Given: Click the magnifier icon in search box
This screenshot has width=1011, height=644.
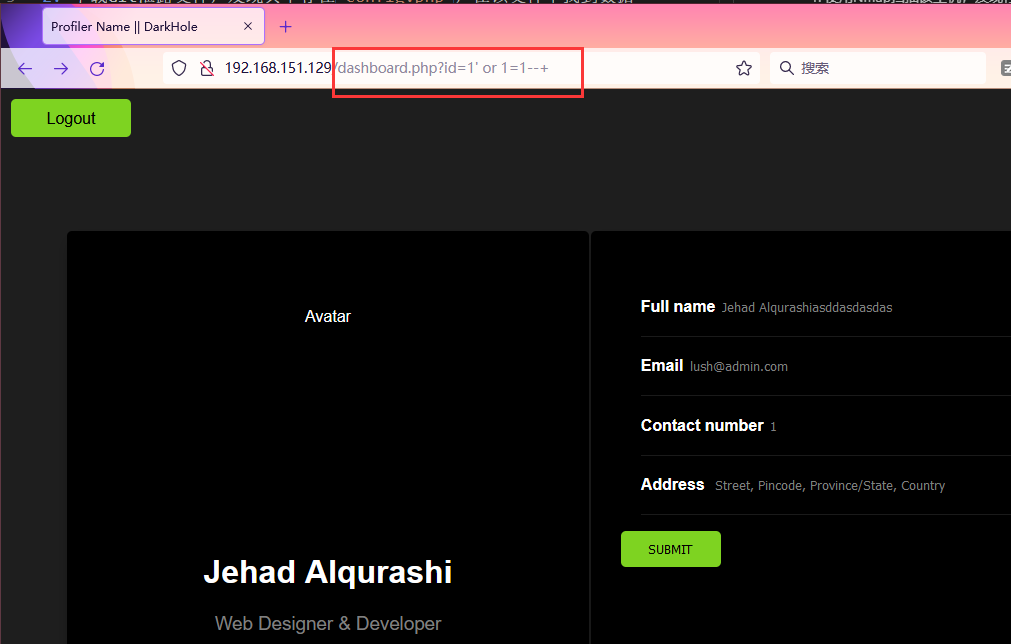Looking at the screenshot, I should 786,69.
